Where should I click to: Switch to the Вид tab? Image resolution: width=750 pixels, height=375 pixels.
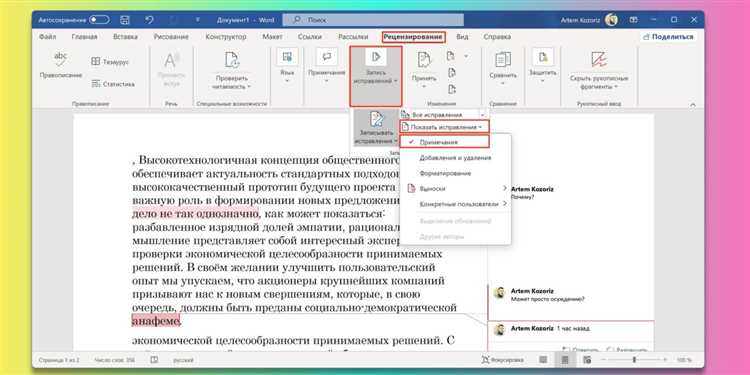(462, 37)
